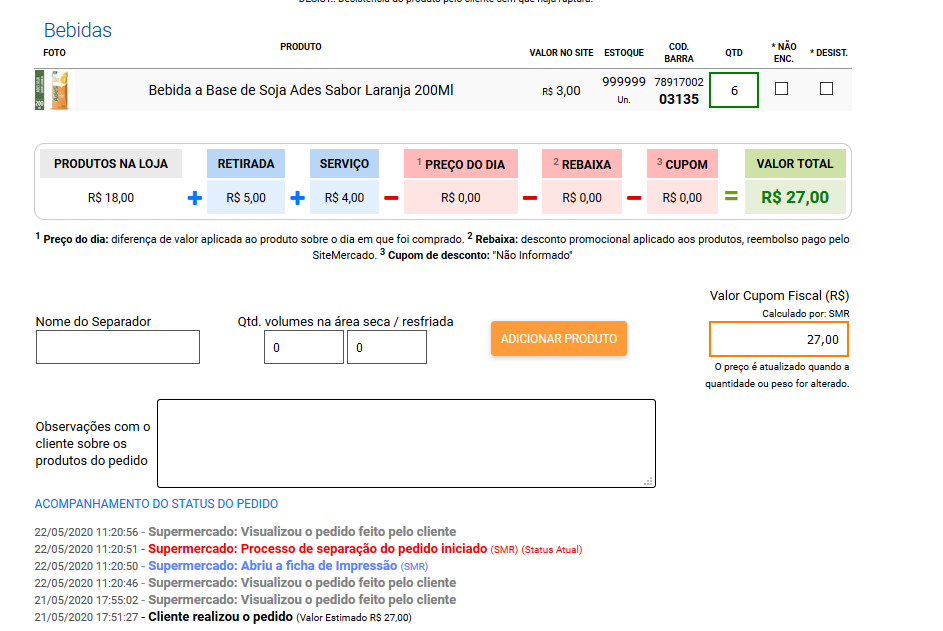Click the R$ 5,00 retirada value
Viewport: 943px width, 631px height.
[246, 198]
